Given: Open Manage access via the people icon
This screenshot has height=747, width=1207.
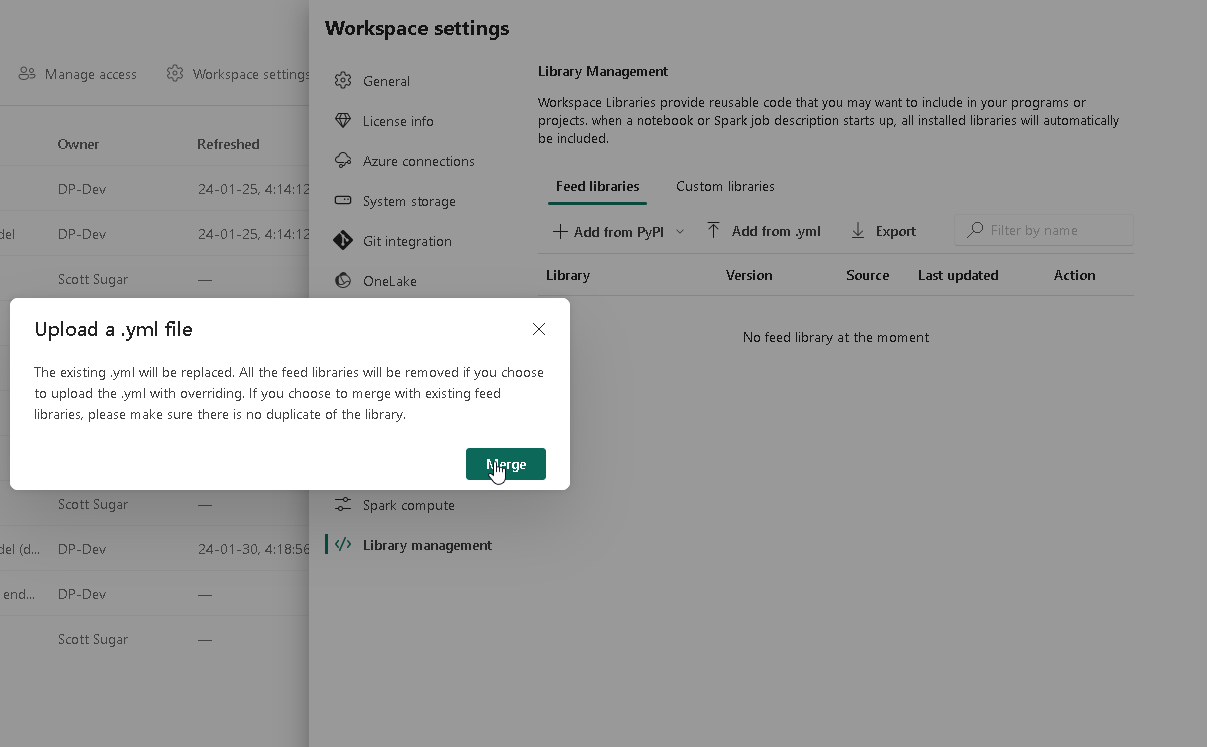Looking at the screenshot, I should coord(25,73).
